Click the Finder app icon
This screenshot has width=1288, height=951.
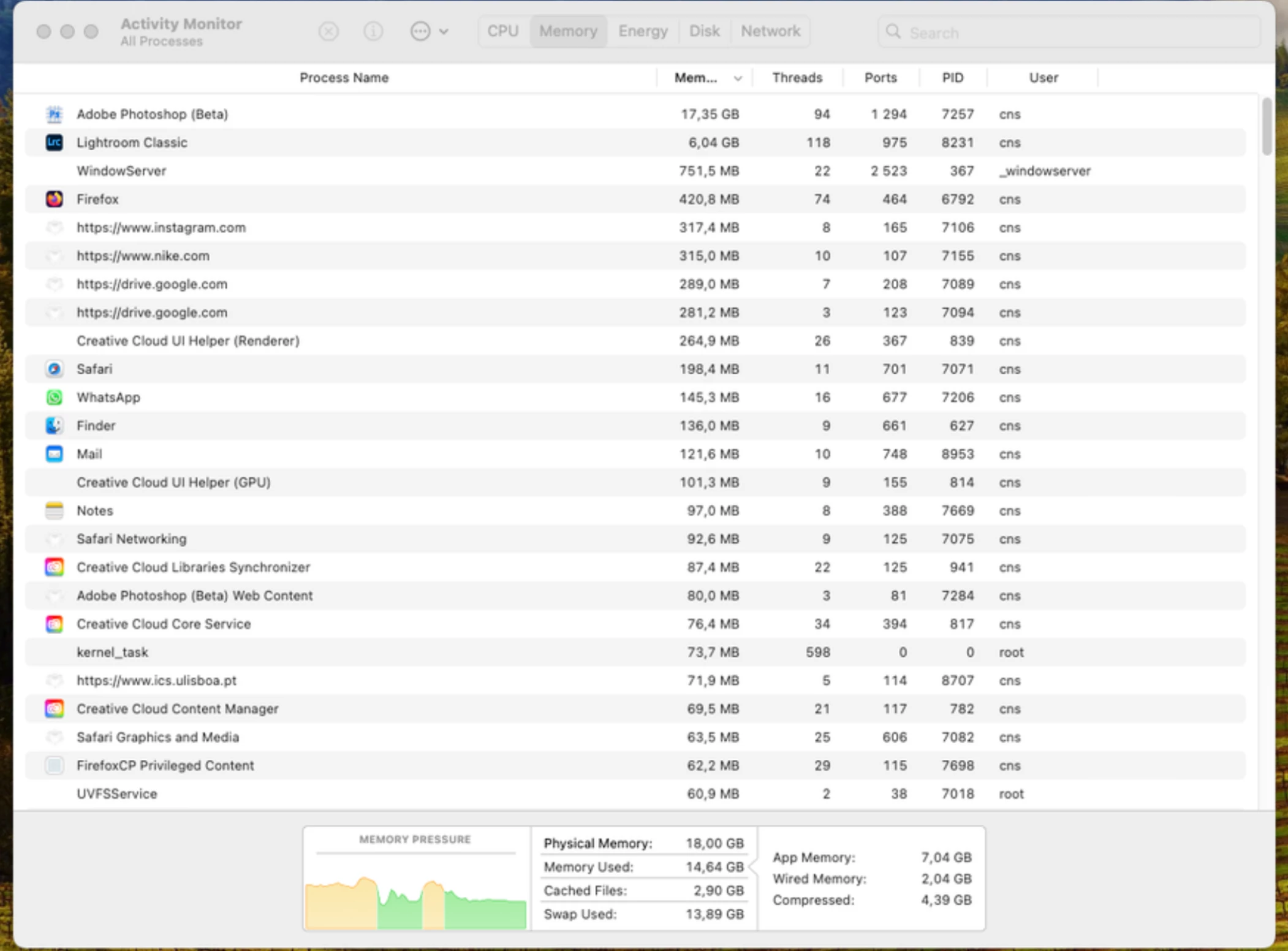[x=55, y=425]
